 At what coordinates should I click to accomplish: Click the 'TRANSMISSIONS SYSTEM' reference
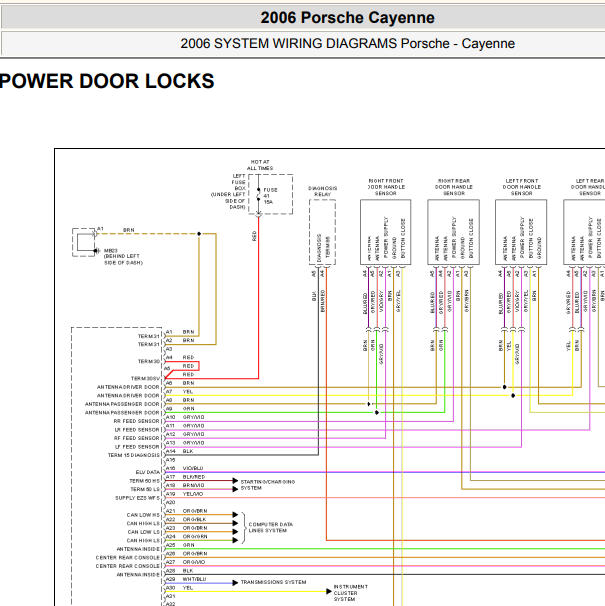point(273,582)
